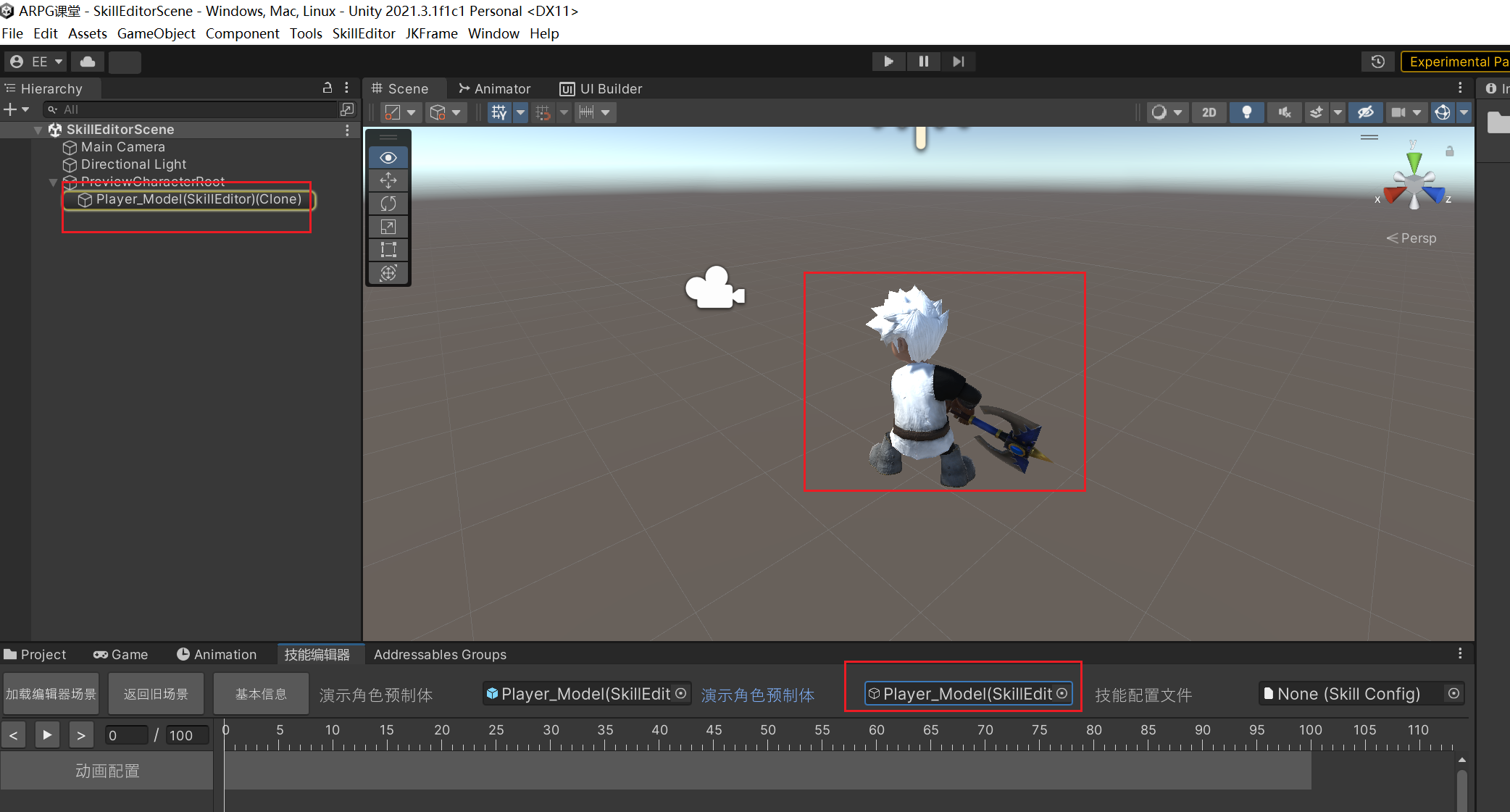Screen dimensions: 1510x812
Task: Click skill timeline vertical scrollbar
Action: (x=1461, y=789)
